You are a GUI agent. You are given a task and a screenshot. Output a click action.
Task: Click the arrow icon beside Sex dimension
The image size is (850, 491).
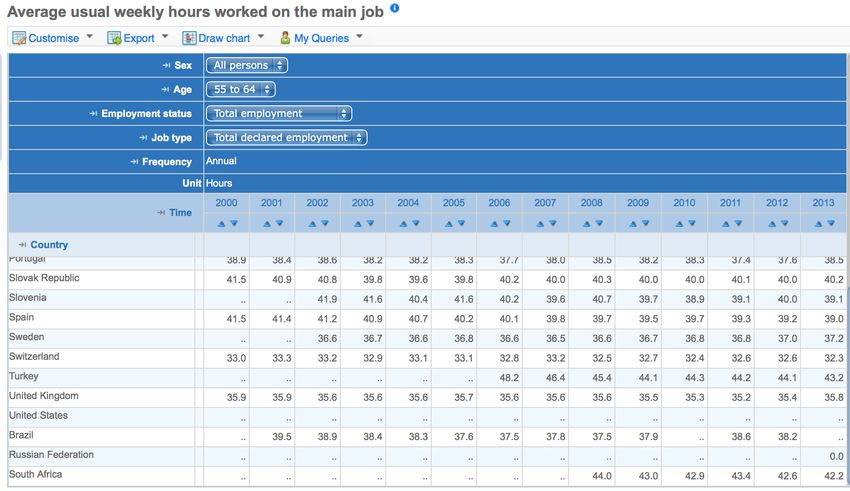click(166, 66)
